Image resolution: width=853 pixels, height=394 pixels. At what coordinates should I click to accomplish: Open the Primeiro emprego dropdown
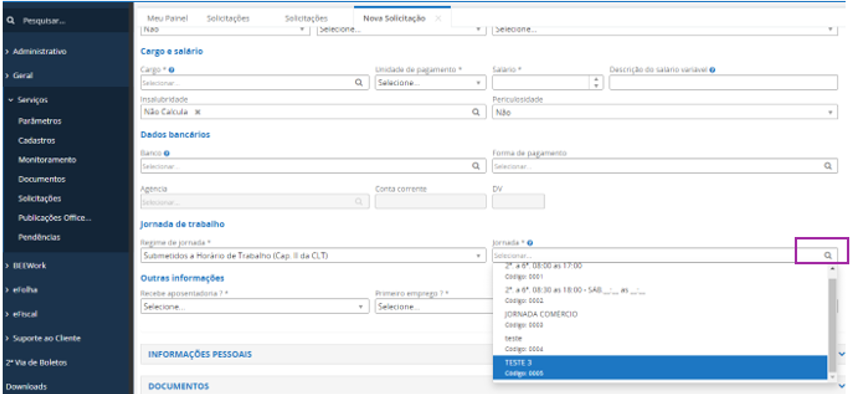click(434, 307)
